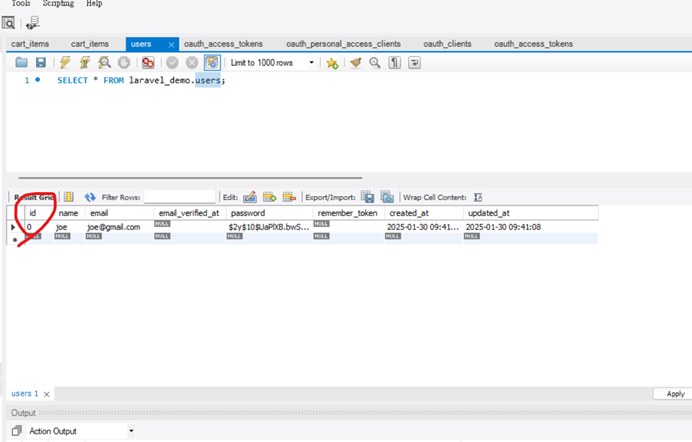
Task: Select the users 1 result tab
Action: click(x=25, y=393)
